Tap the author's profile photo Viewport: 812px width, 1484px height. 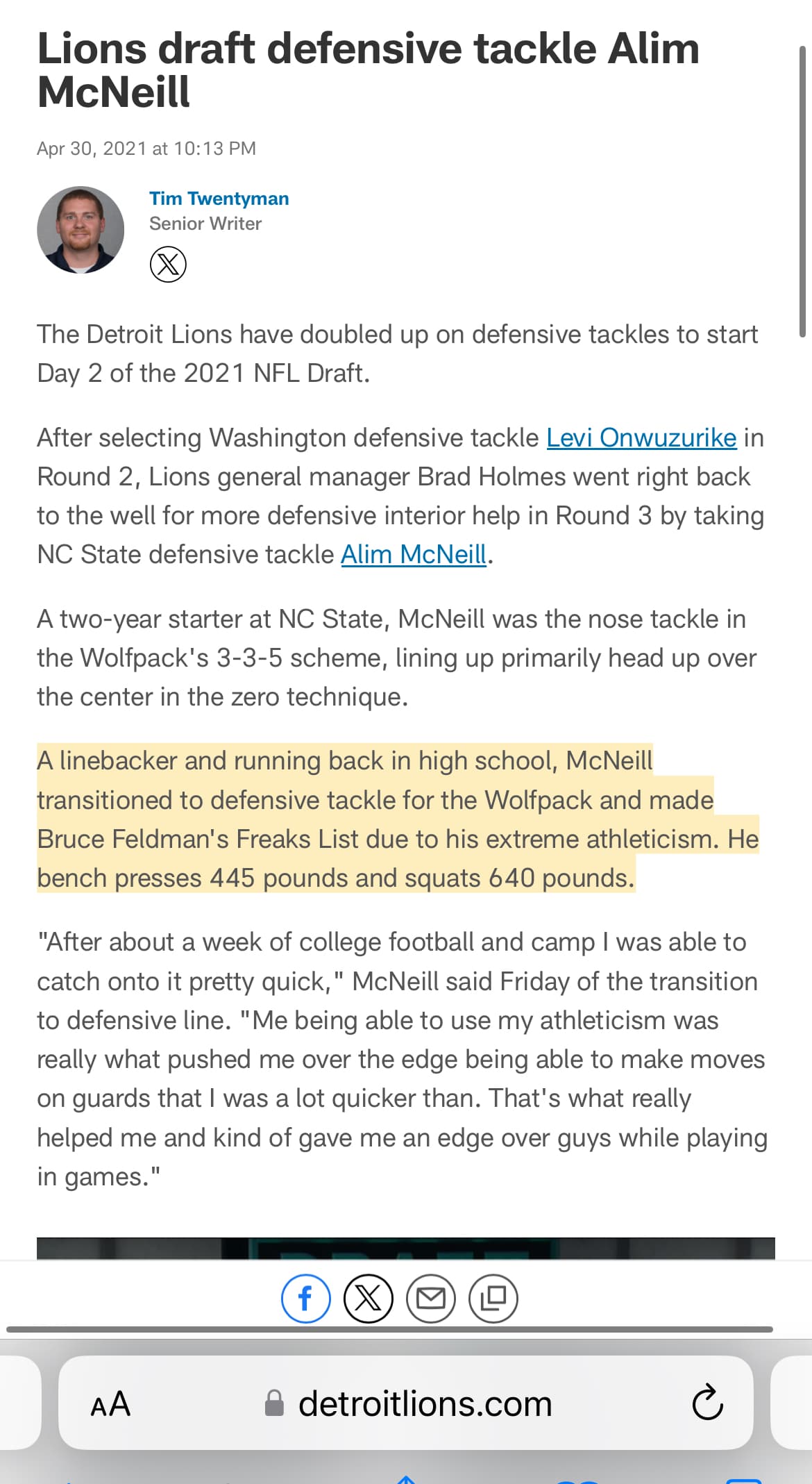[x=81, y=229]
